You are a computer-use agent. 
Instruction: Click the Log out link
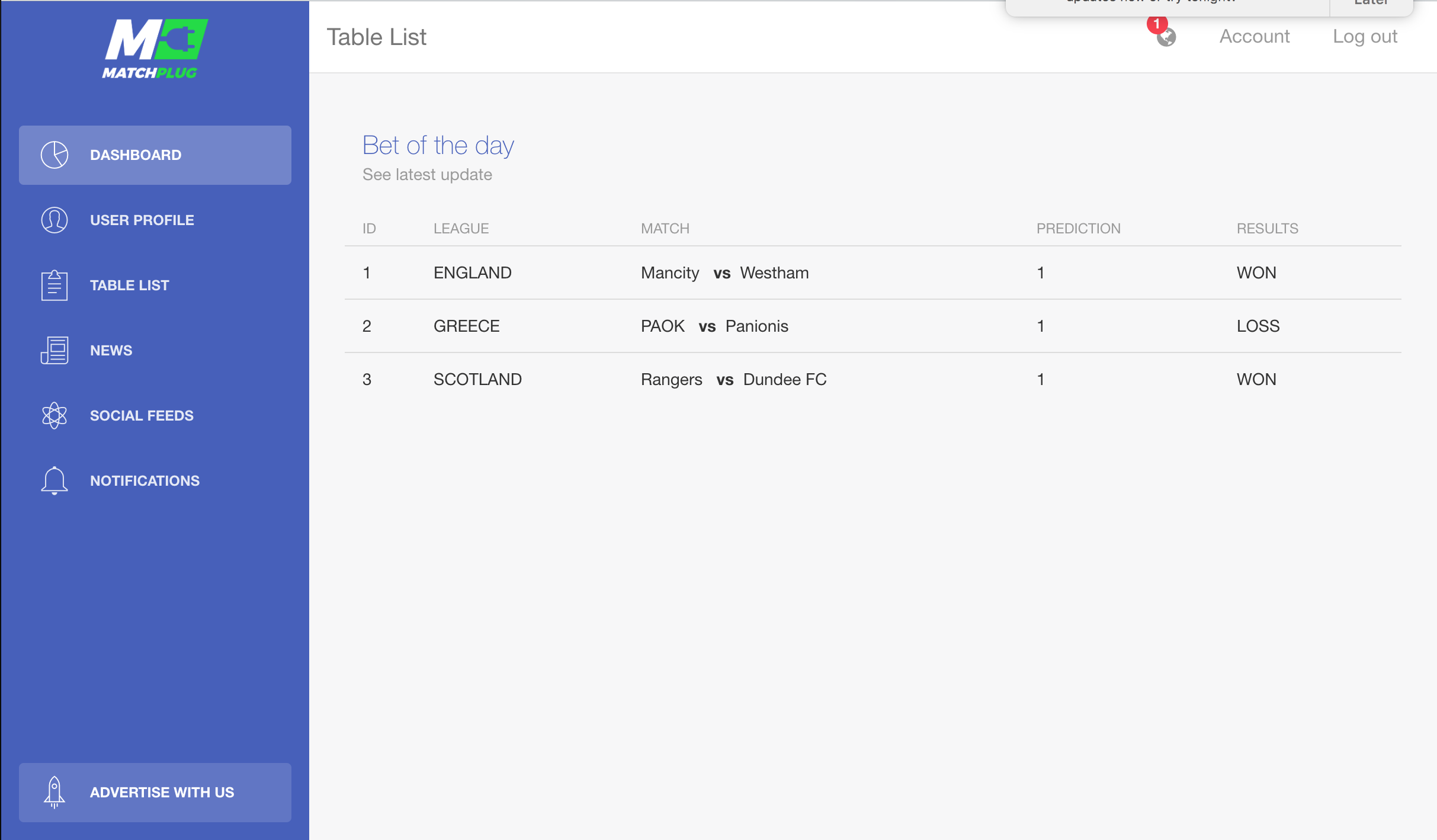pos(1365,37)
